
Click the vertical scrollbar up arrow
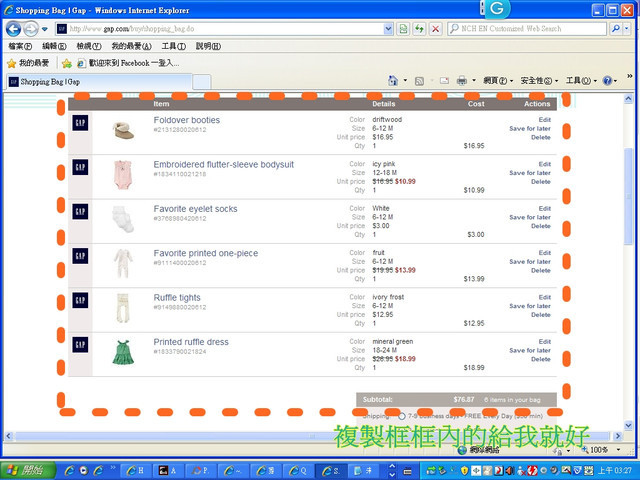click(x=628, y=98)
